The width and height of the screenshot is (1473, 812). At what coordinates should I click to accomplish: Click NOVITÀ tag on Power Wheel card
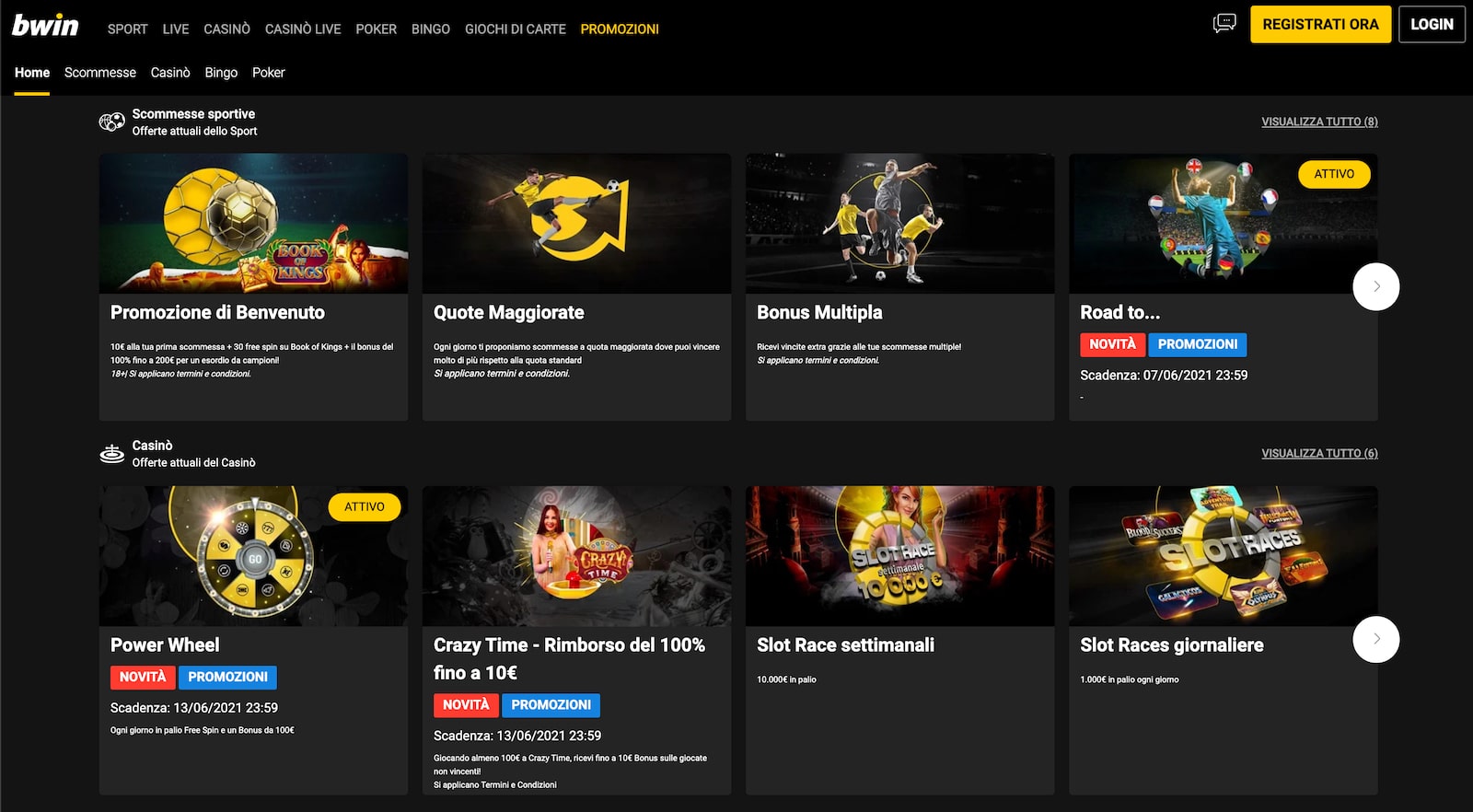click(x=143, y=677)
